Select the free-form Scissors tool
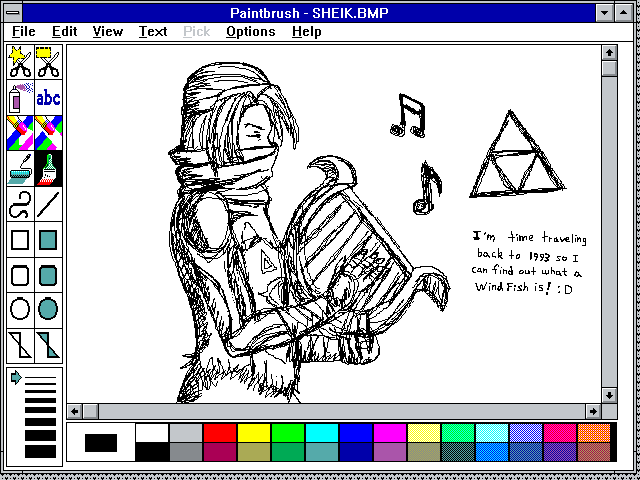640x480 pixels. pos(20,62)
